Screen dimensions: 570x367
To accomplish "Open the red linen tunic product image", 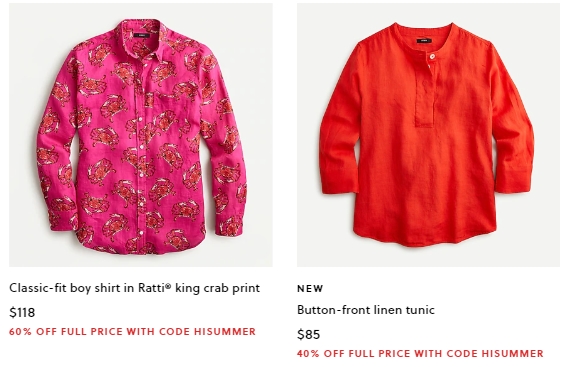I will point(428,135).
